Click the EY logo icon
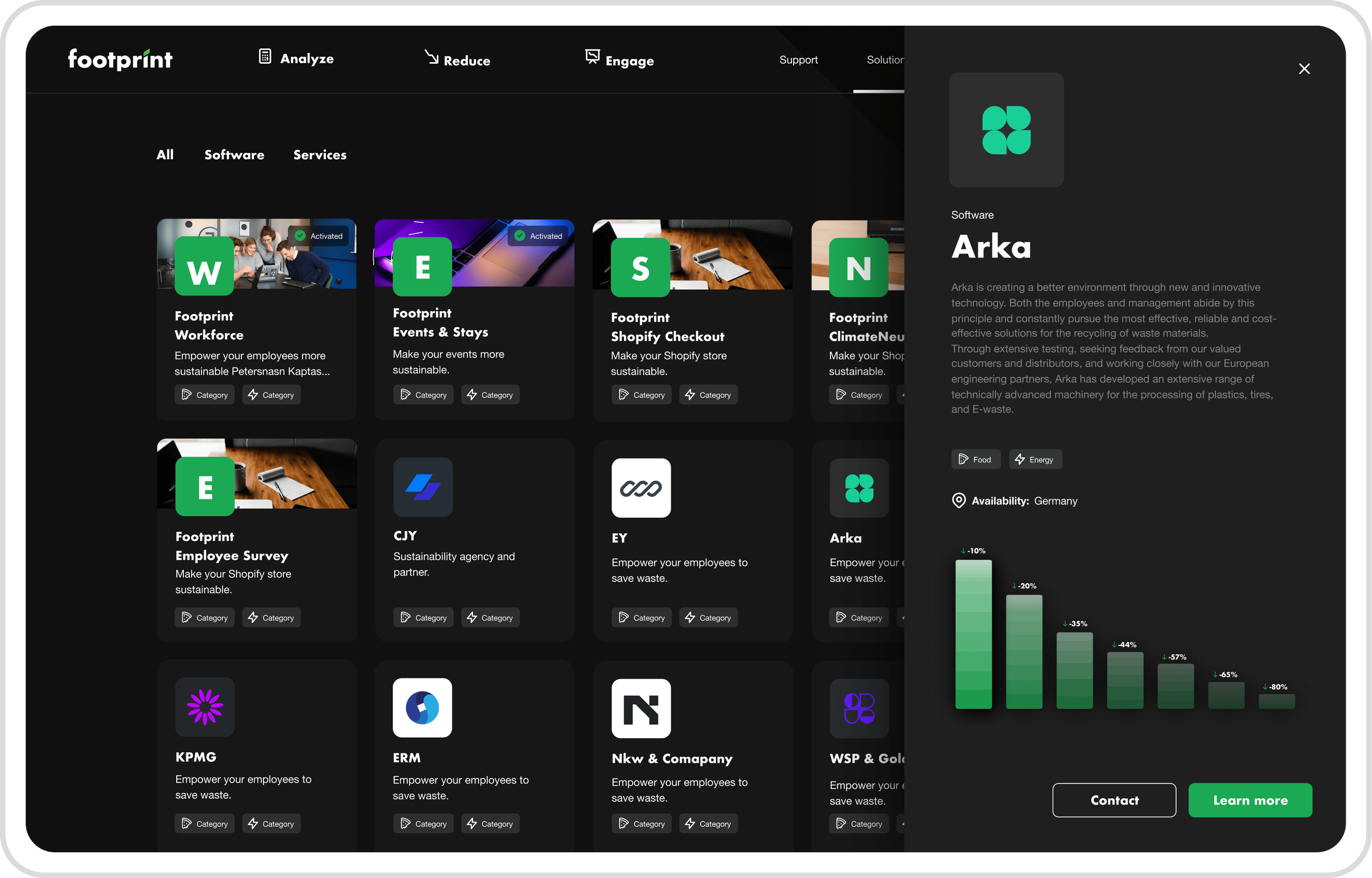 coord(641,488)
